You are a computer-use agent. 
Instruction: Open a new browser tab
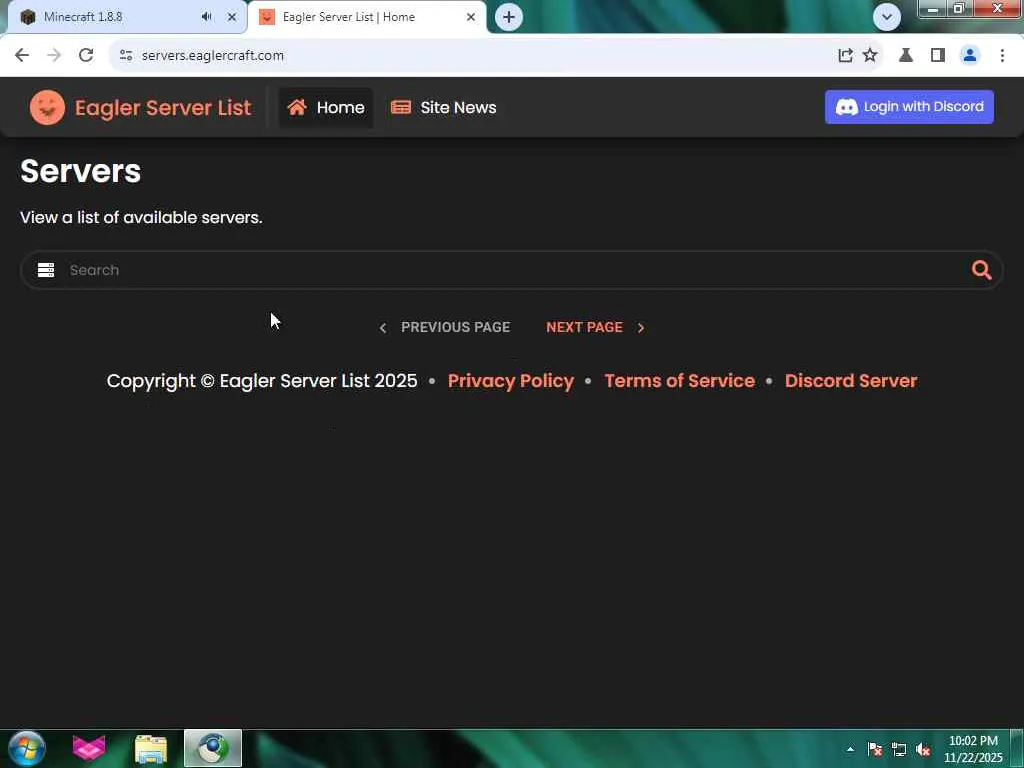[x=508, y=17]
